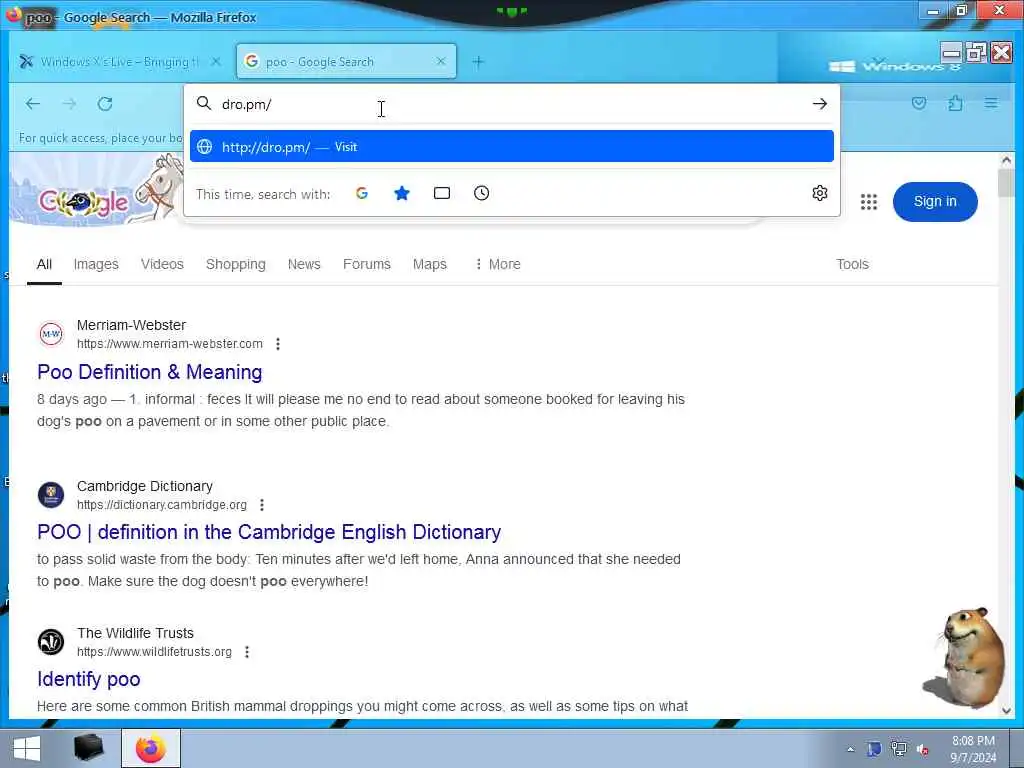The height and width of the screenshot is (768, 1024).
Task: Switch to Videos results
Action: [162, 264]
